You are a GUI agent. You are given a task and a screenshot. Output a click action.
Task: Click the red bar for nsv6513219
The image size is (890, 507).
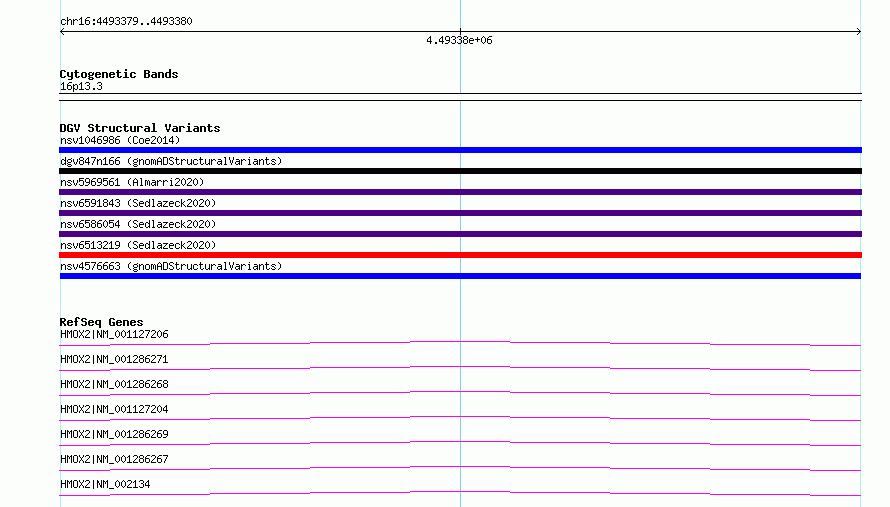click(460, 255)
